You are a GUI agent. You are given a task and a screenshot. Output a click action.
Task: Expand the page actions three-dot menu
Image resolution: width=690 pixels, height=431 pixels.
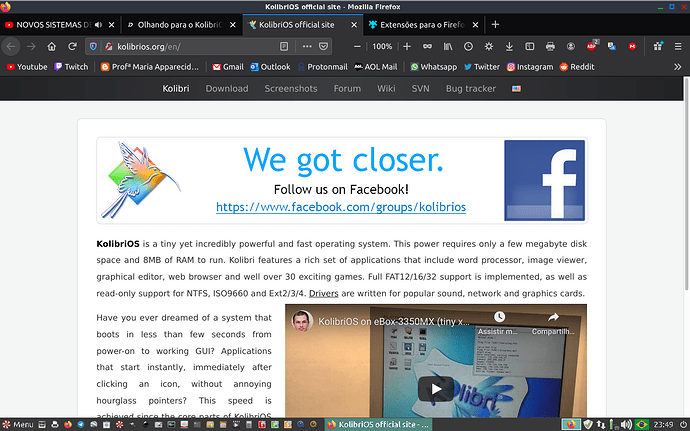[x=305, y=46]
